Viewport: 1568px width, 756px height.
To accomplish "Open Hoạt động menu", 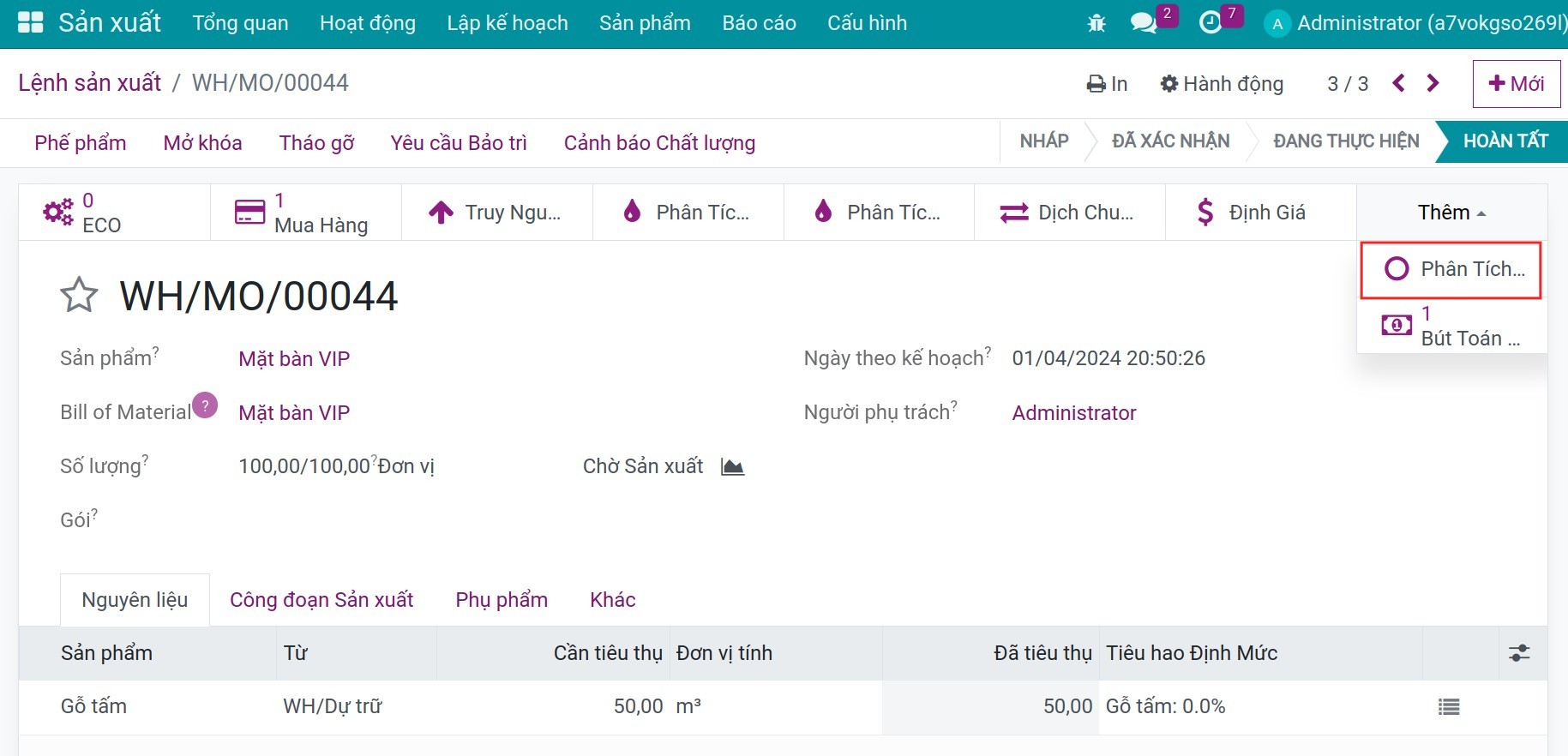I will click(x=368, y=23).
